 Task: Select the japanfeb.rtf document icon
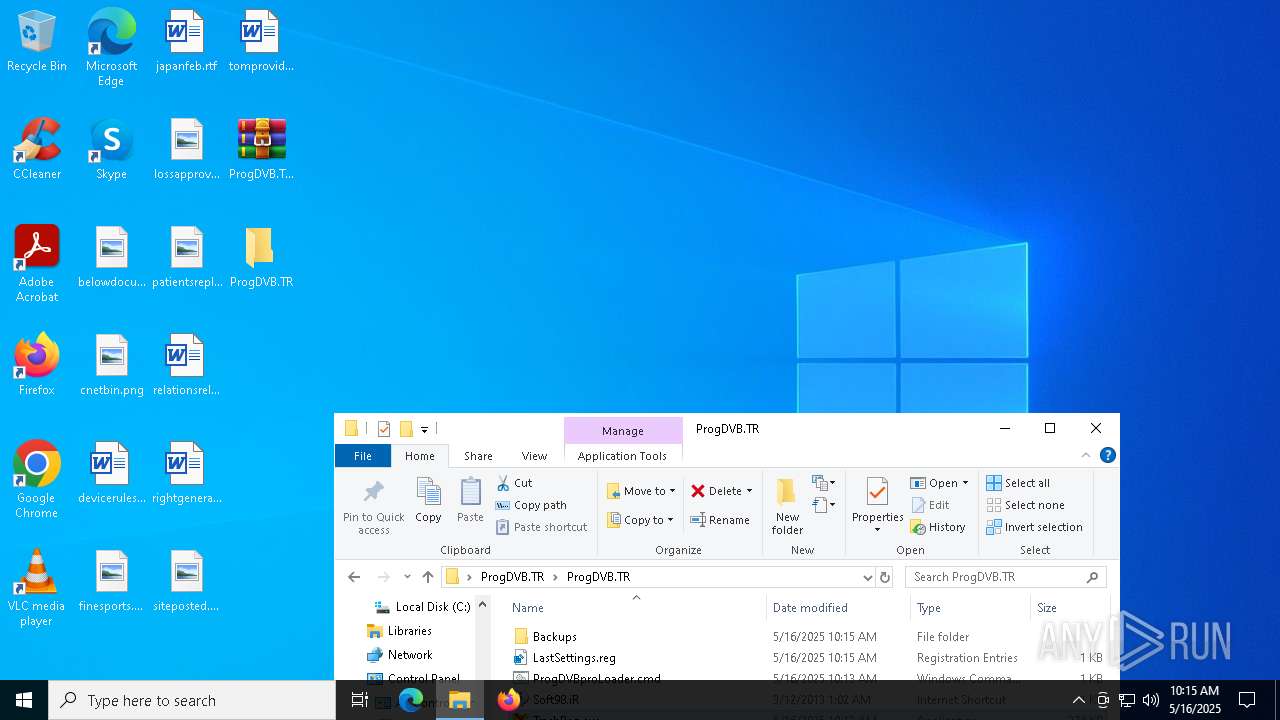click(x=186, y=41)
